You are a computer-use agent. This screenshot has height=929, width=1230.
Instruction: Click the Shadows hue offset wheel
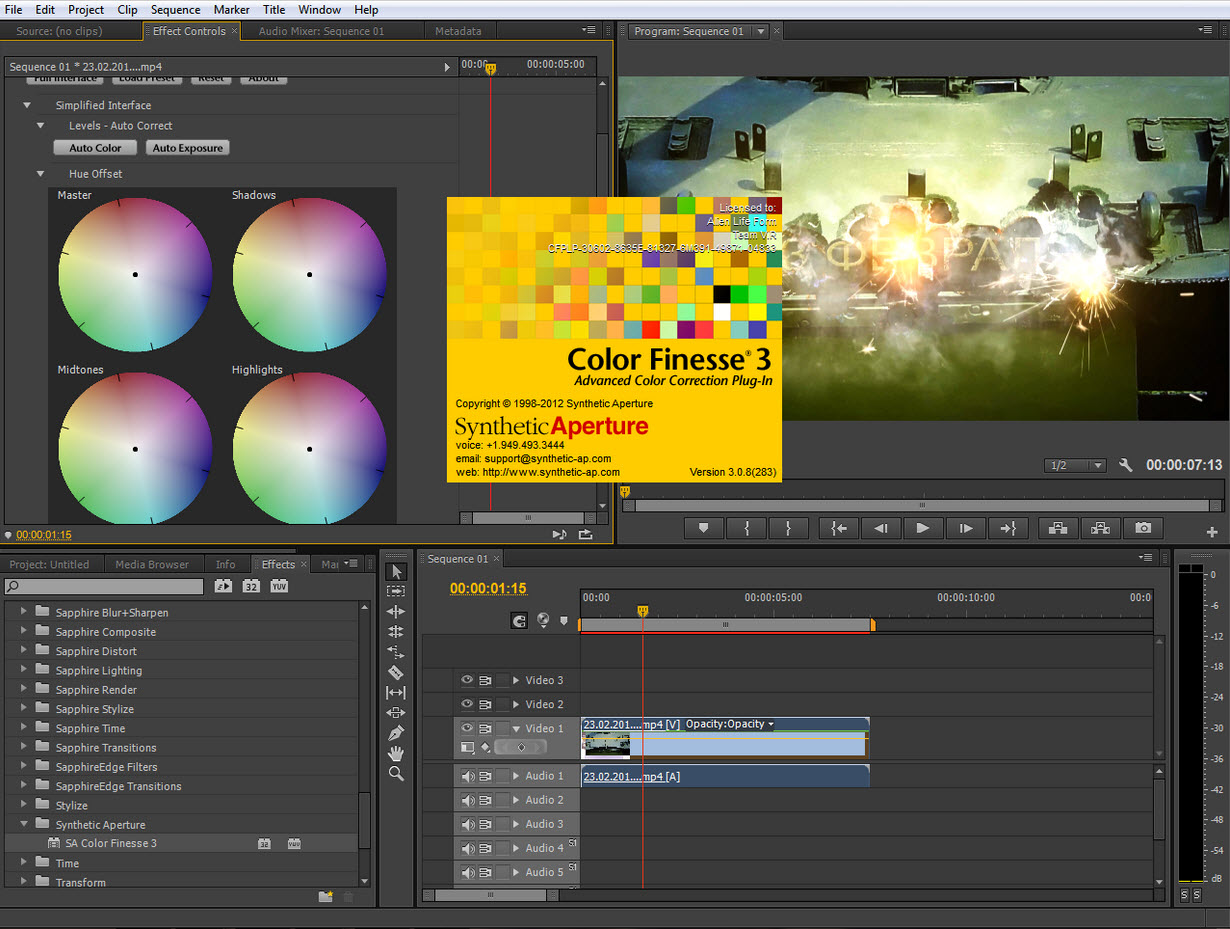[x=310, y=274]
